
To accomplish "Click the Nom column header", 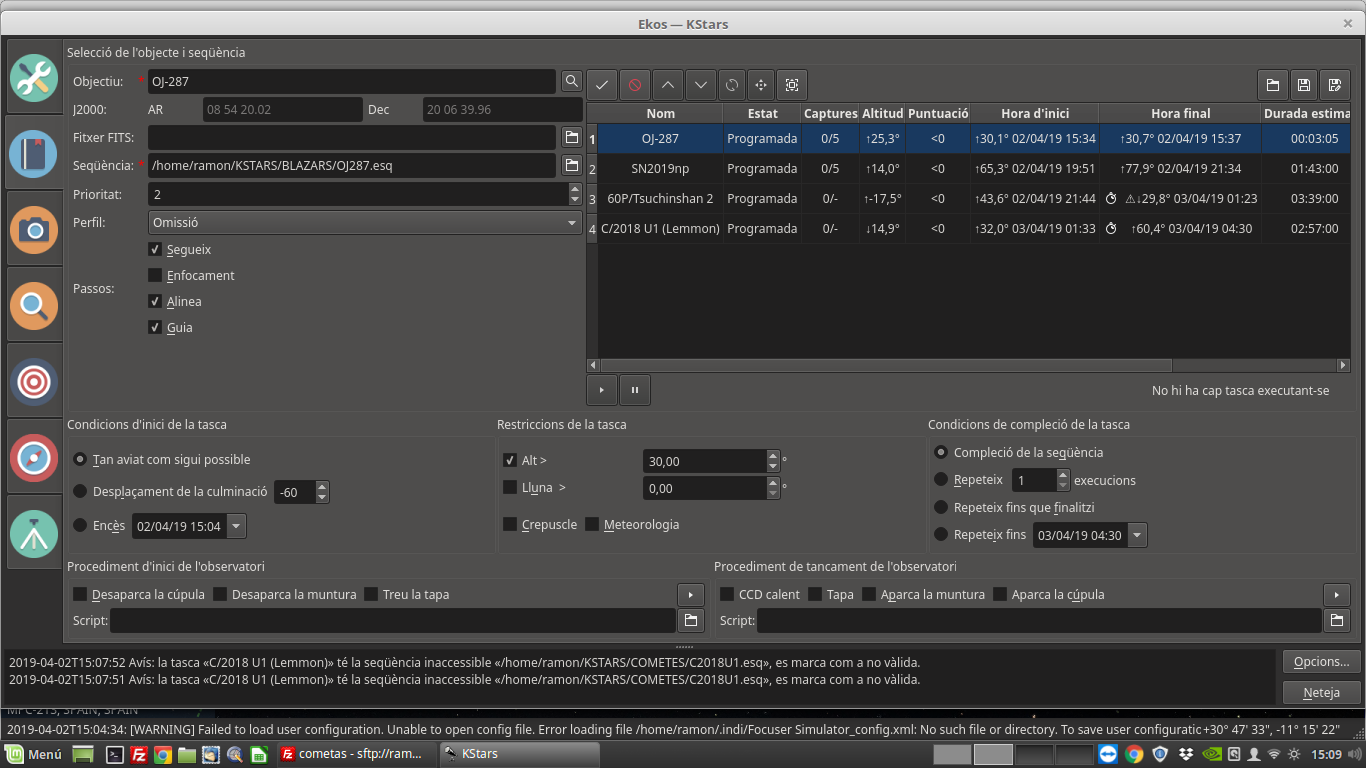I will [x=660, y=113].
